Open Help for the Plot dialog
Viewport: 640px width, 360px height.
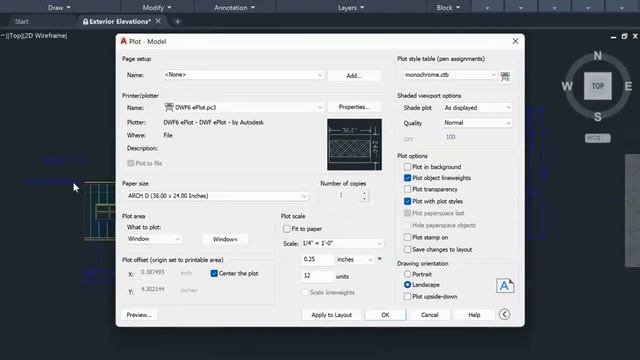[474, 315]
